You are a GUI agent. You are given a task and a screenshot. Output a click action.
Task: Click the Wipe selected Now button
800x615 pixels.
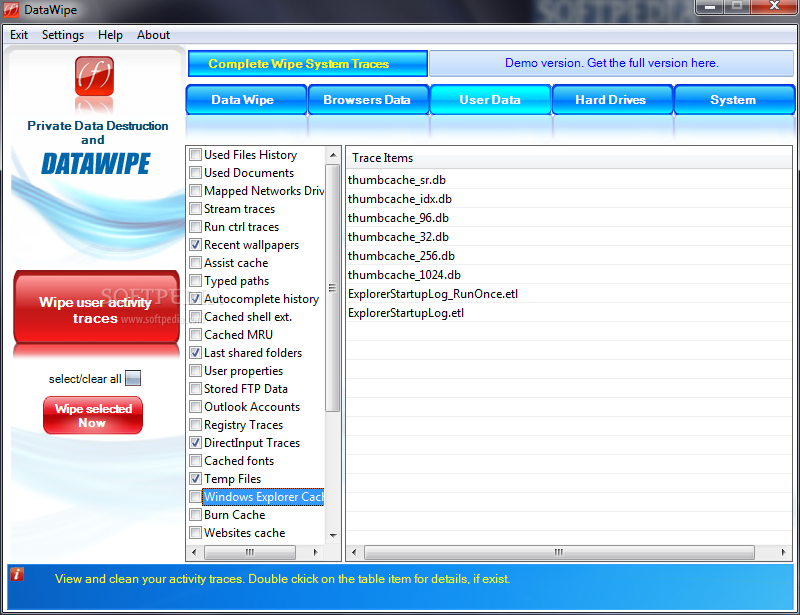coord(93,415)
